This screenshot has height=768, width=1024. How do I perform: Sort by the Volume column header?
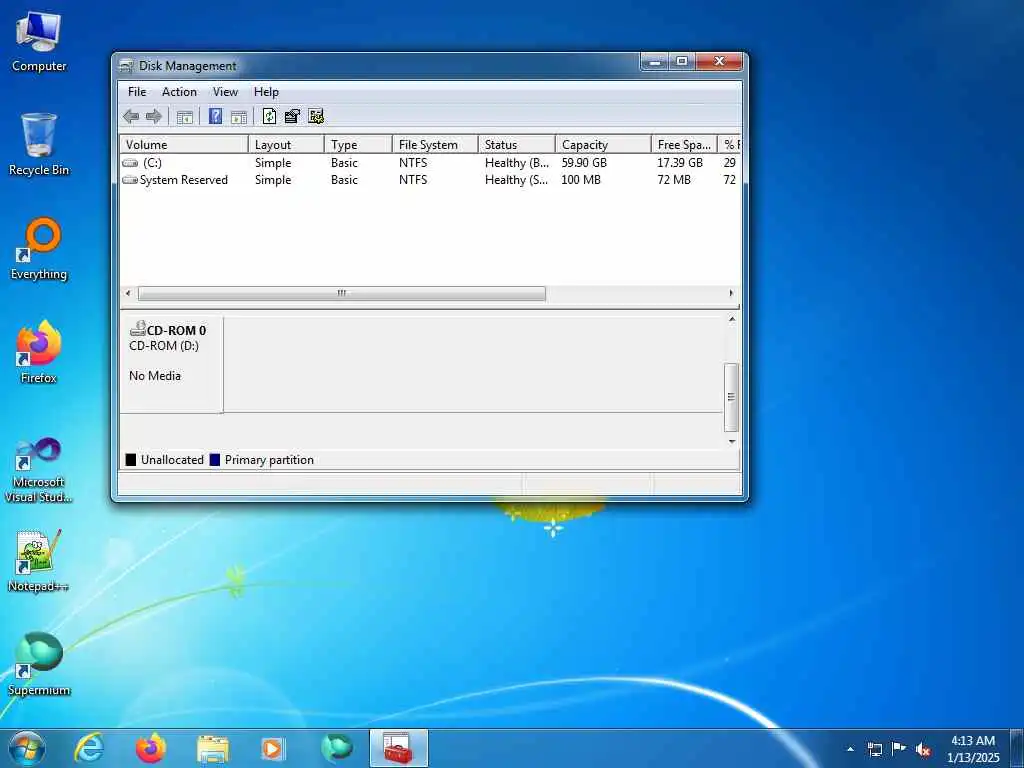click(184, 144)
